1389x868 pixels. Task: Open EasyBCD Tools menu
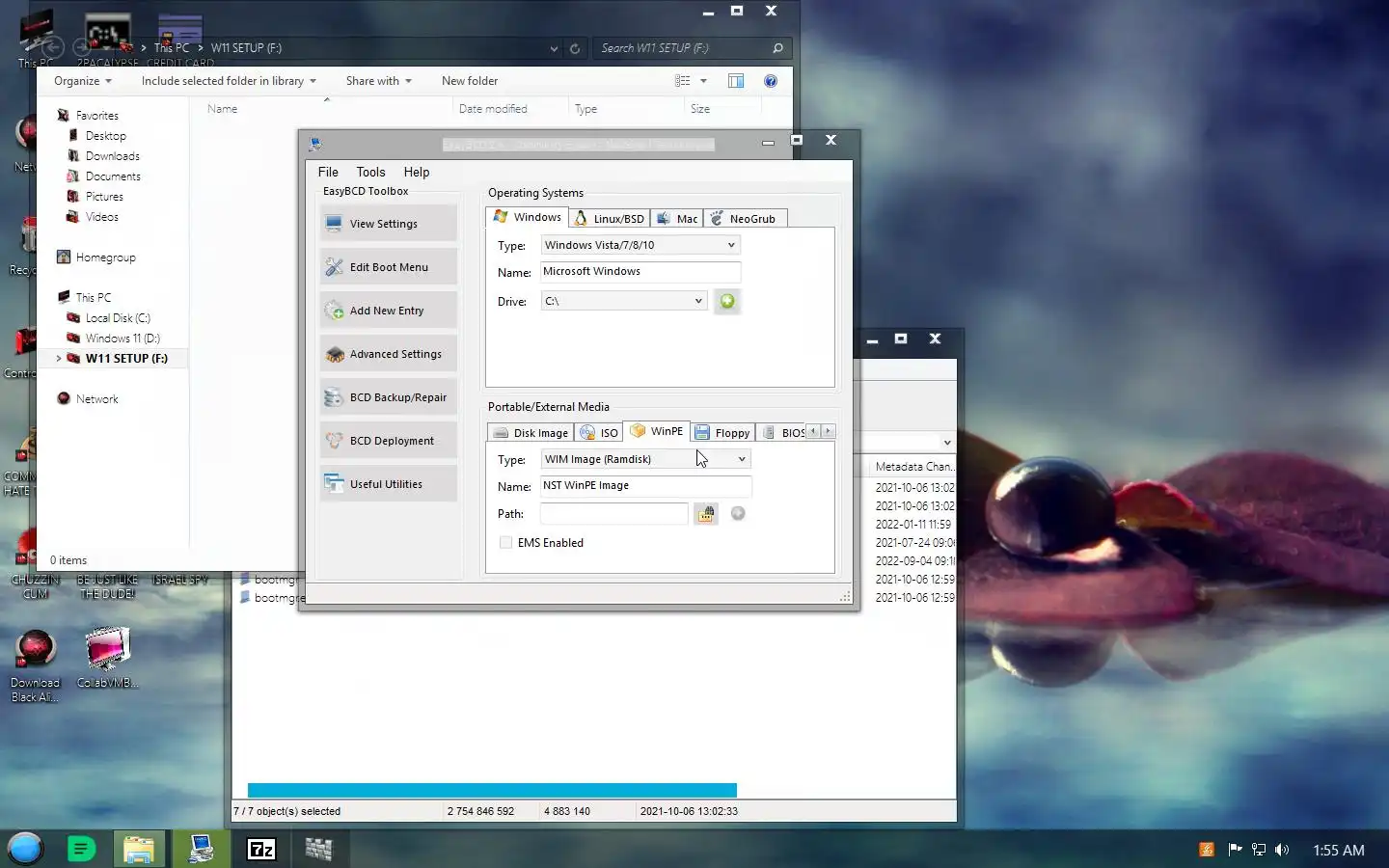point(370,172)
